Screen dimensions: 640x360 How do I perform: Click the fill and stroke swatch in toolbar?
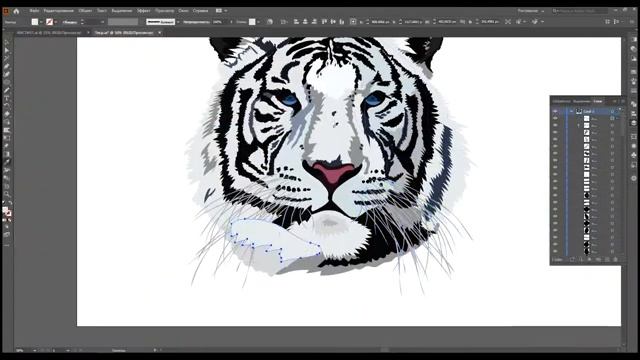(x=7, y=211)
